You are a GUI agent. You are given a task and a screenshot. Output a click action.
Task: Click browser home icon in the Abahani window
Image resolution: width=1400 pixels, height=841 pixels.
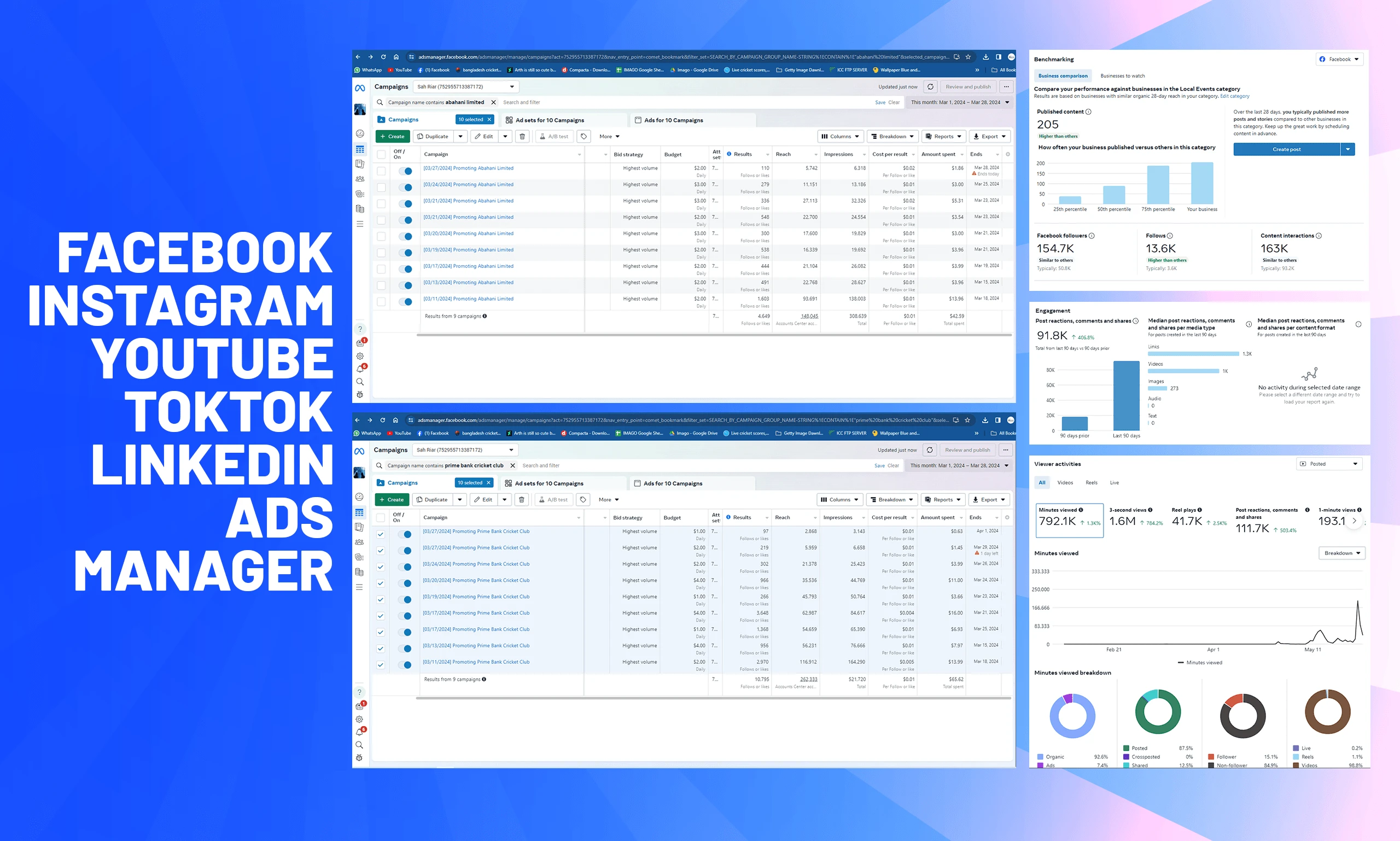pyautogui.click(x=396, y=57)
